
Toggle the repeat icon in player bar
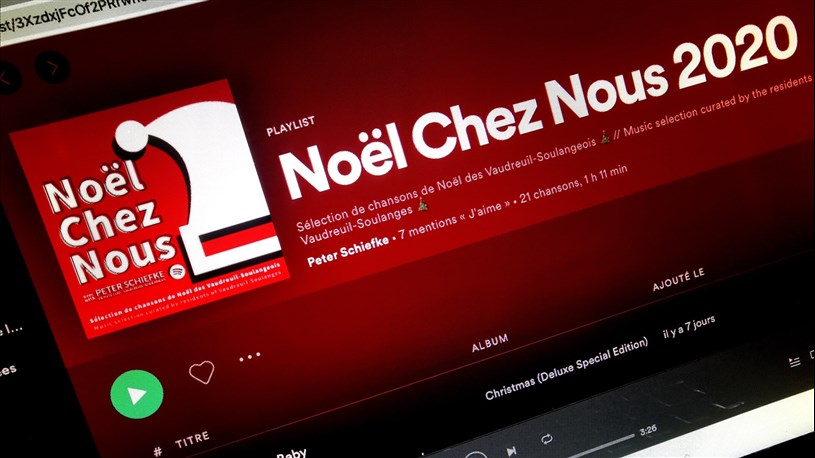[546, 439]
